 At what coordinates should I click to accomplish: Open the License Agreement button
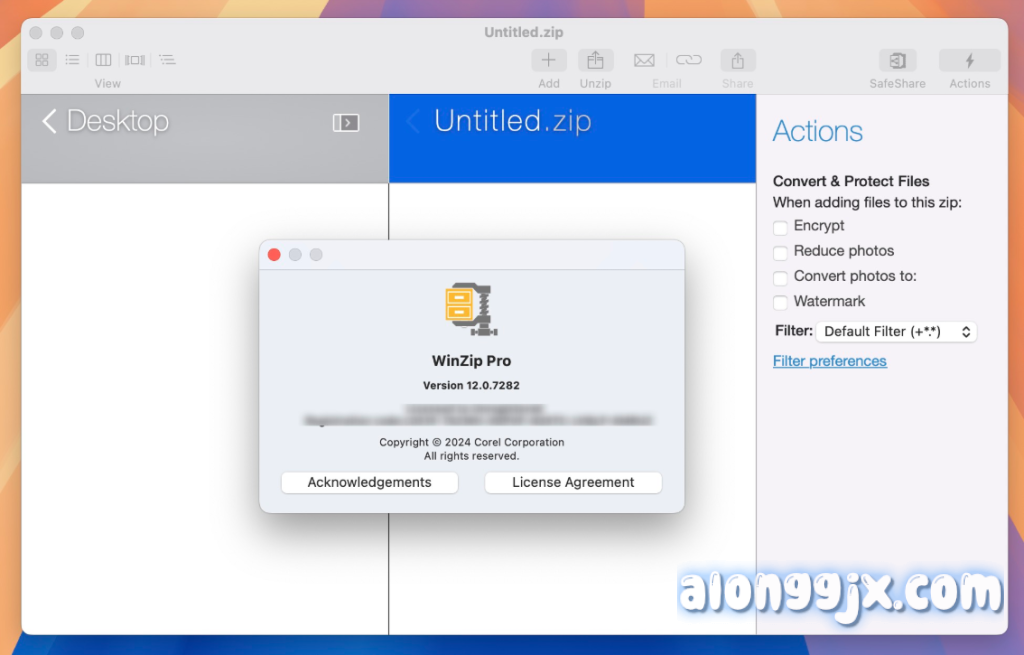(x=573, y=483)
